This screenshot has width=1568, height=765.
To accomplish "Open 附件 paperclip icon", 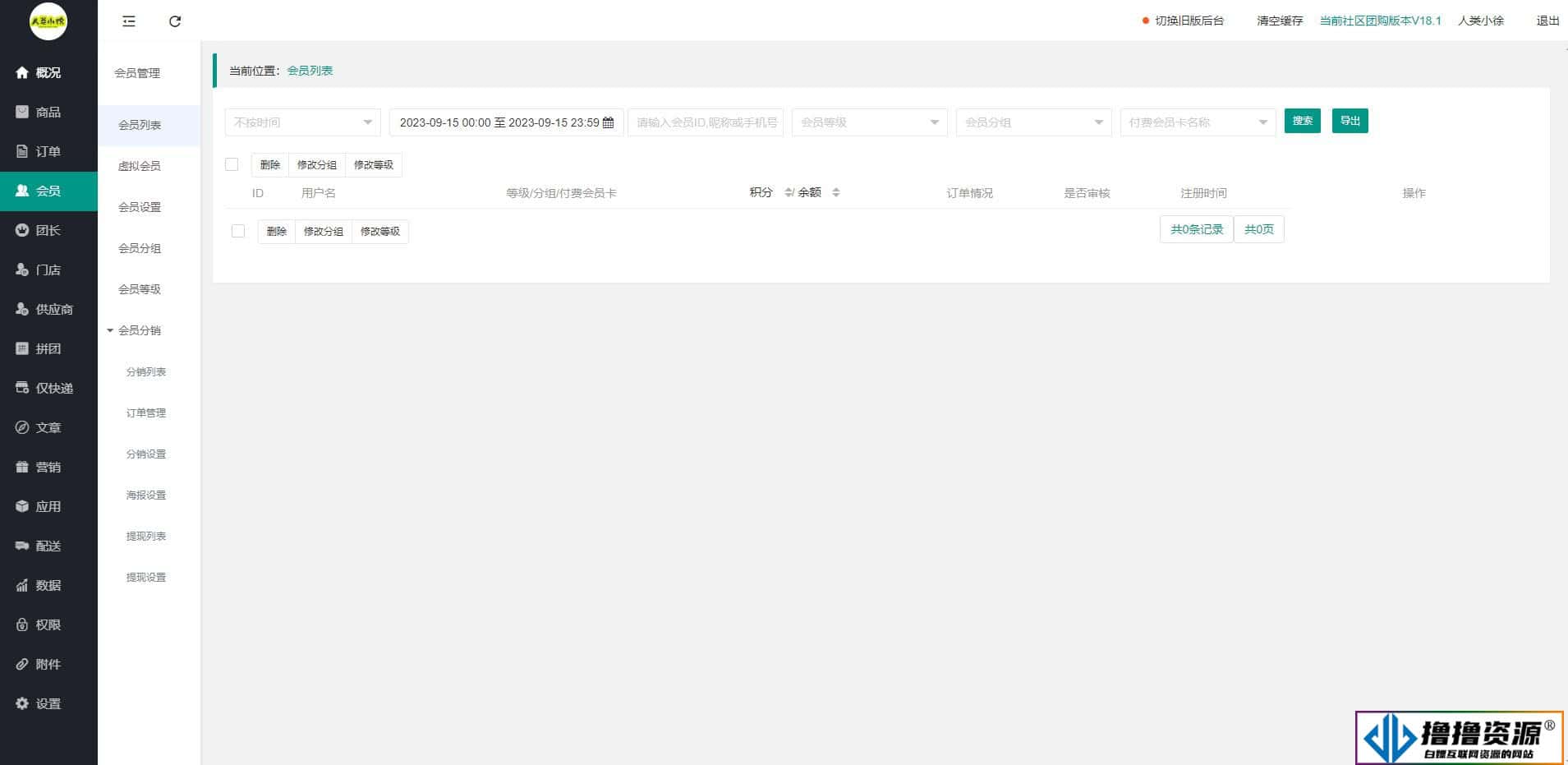I will point(22,664).
